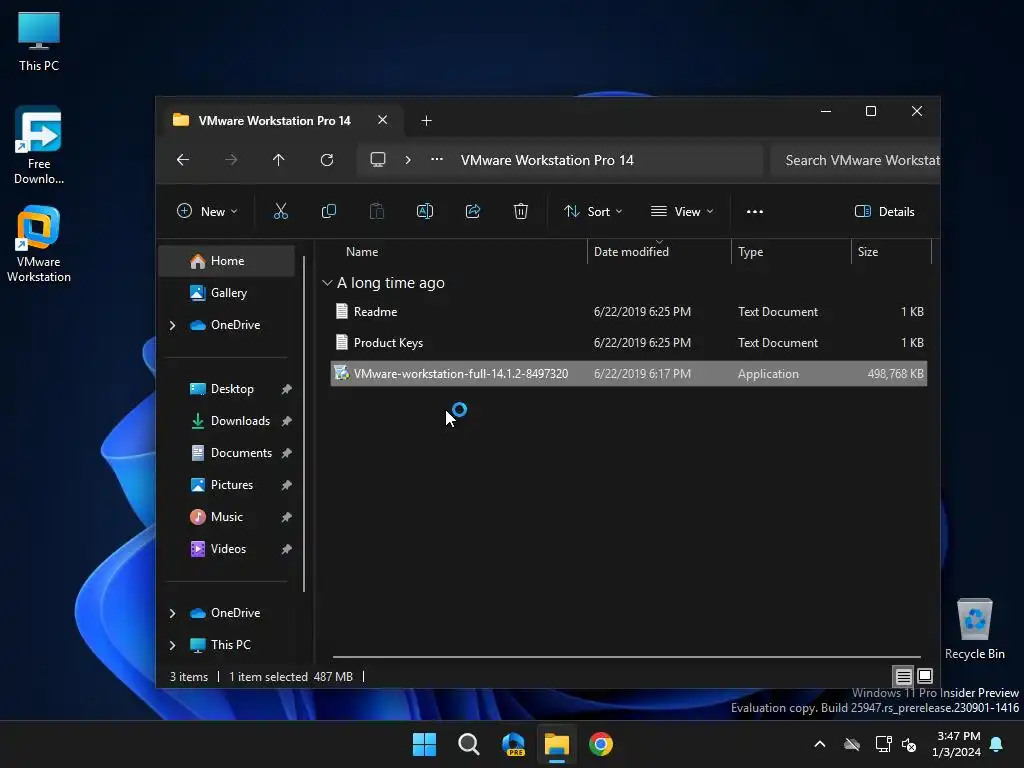Click the Delete trash icon
The height and width of the screenshot is (768, 1024).
[x=520, y=212]
